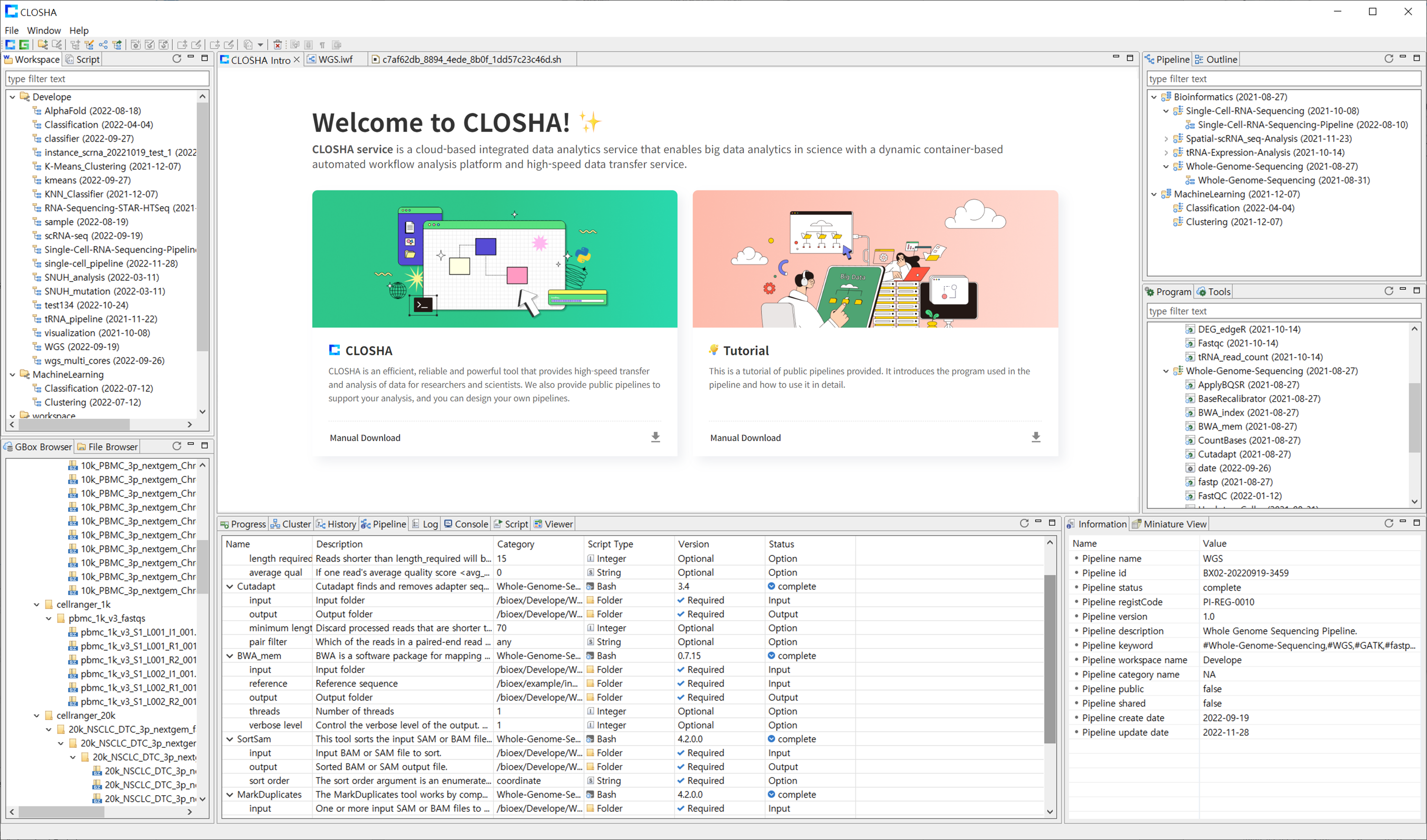The height and width of the screenshot is (840, 1427).
Task: Collapse the Develope workspace folder
Action: 13,97
